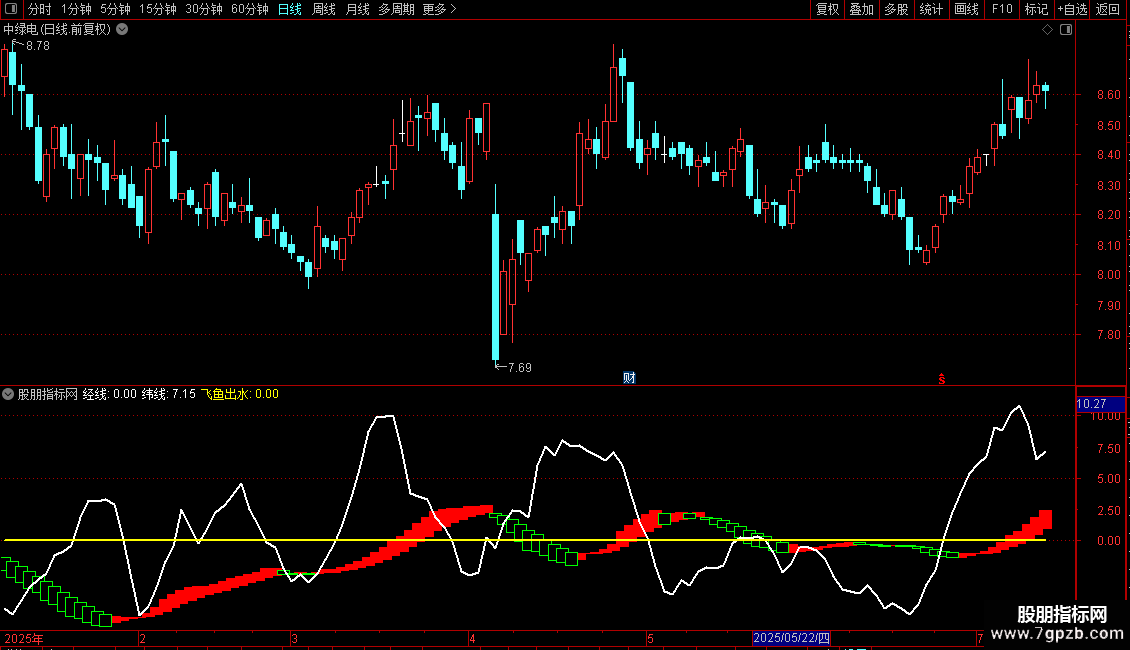Activate the 画线 drawing tool
The height and width of the screenshot is (650, 1130).
(966, 9)
